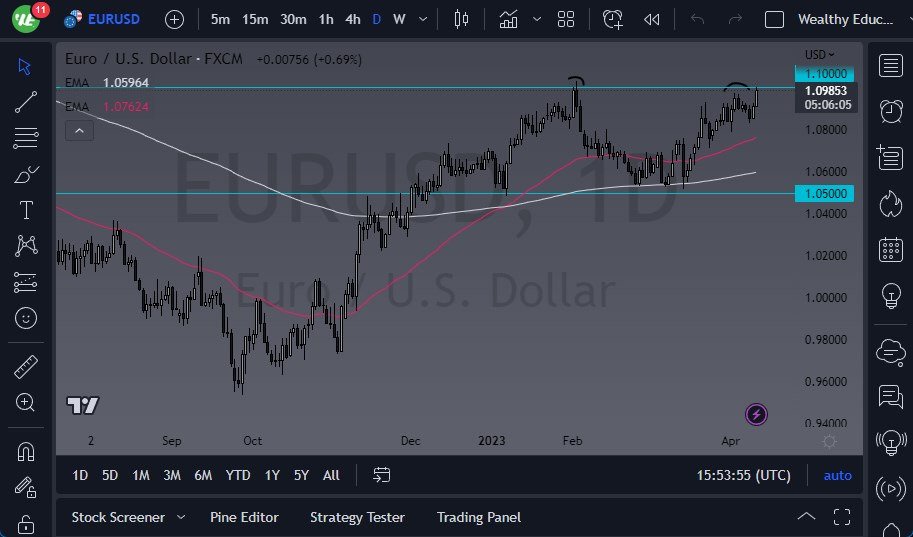The image size is (913, 537).
Task: Toggle auto scale on price axis
Action: (837, 475)
